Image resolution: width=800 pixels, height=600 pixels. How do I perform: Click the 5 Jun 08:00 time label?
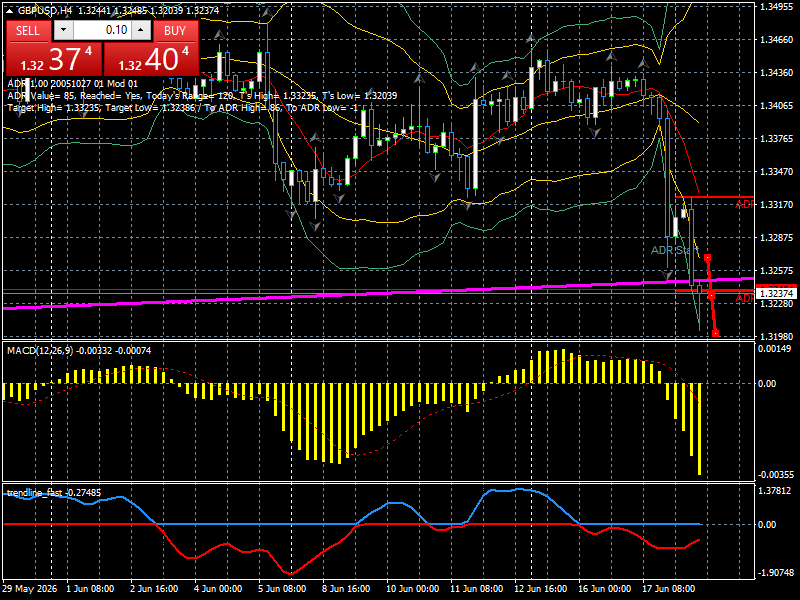click(x=282, y=589)
